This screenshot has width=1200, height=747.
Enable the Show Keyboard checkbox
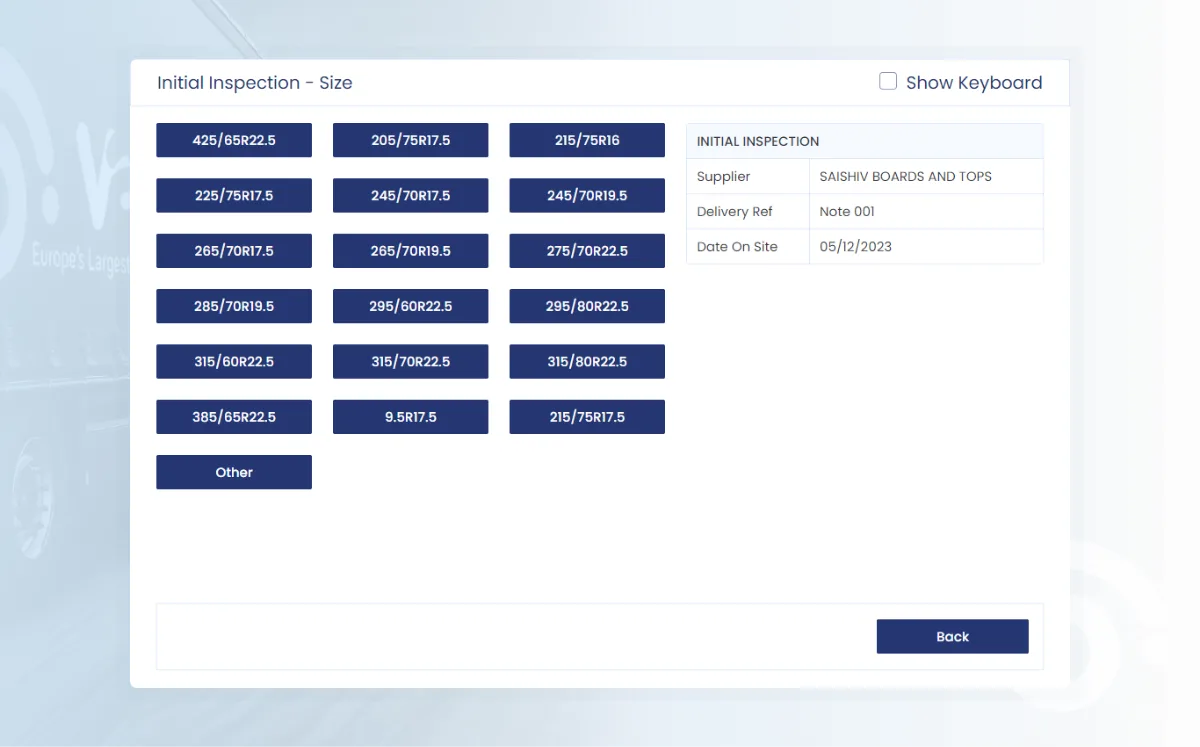(x=888, y=82)
